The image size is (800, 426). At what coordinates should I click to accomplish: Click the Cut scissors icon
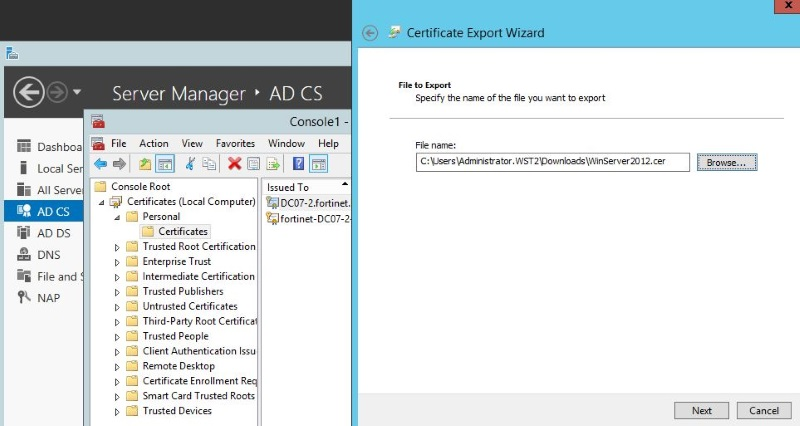click(x=190, y=164)
